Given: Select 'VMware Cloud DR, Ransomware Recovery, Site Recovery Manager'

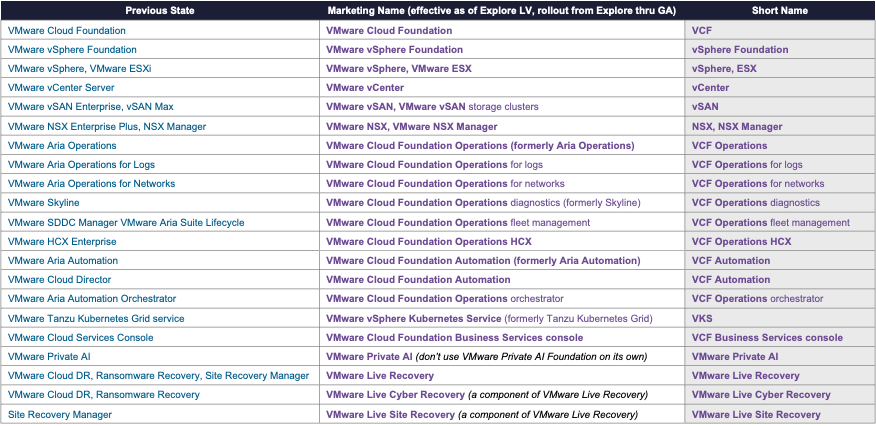Looking at the screenshot, I should pos(160,376).
